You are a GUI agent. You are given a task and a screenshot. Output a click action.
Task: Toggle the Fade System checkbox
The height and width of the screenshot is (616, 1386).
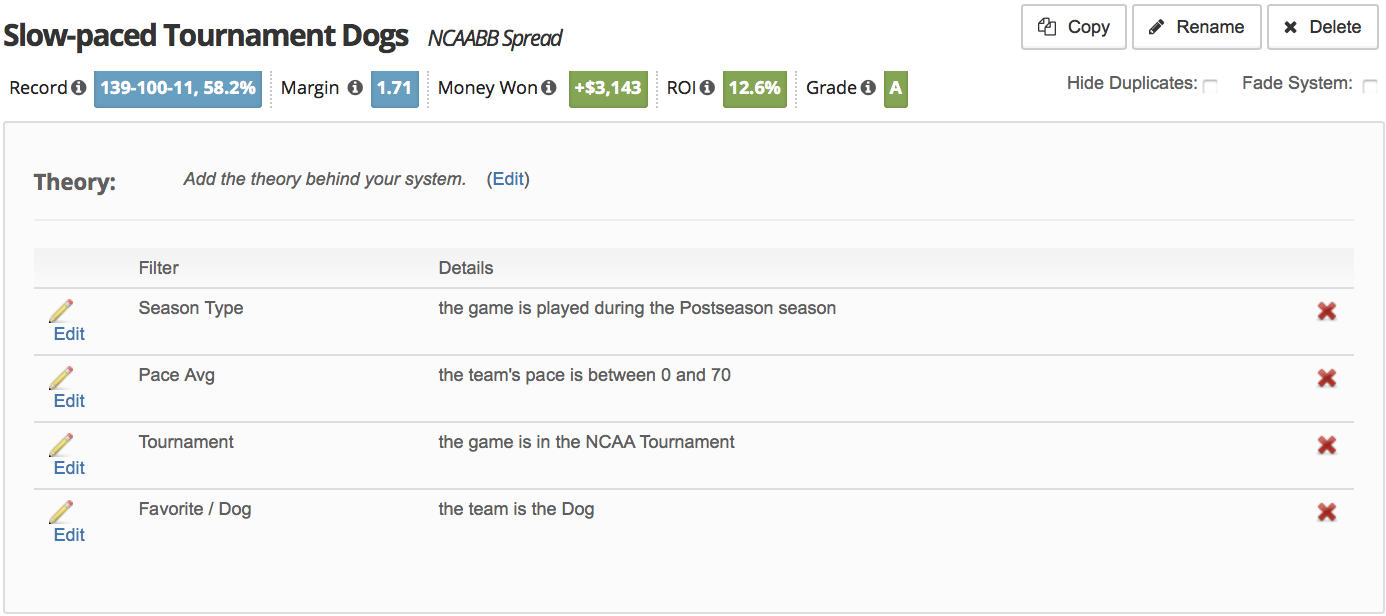(x=1370, y=86)
